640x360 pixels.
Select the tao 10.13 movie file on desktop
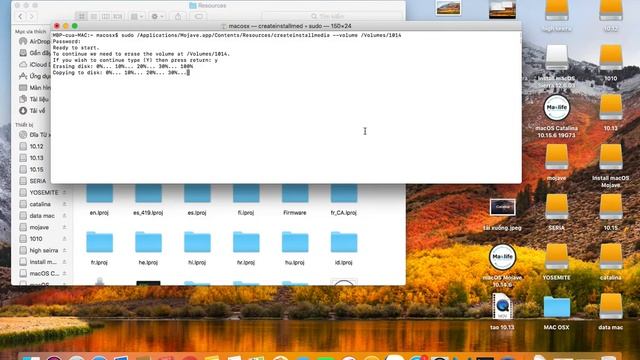502,311
